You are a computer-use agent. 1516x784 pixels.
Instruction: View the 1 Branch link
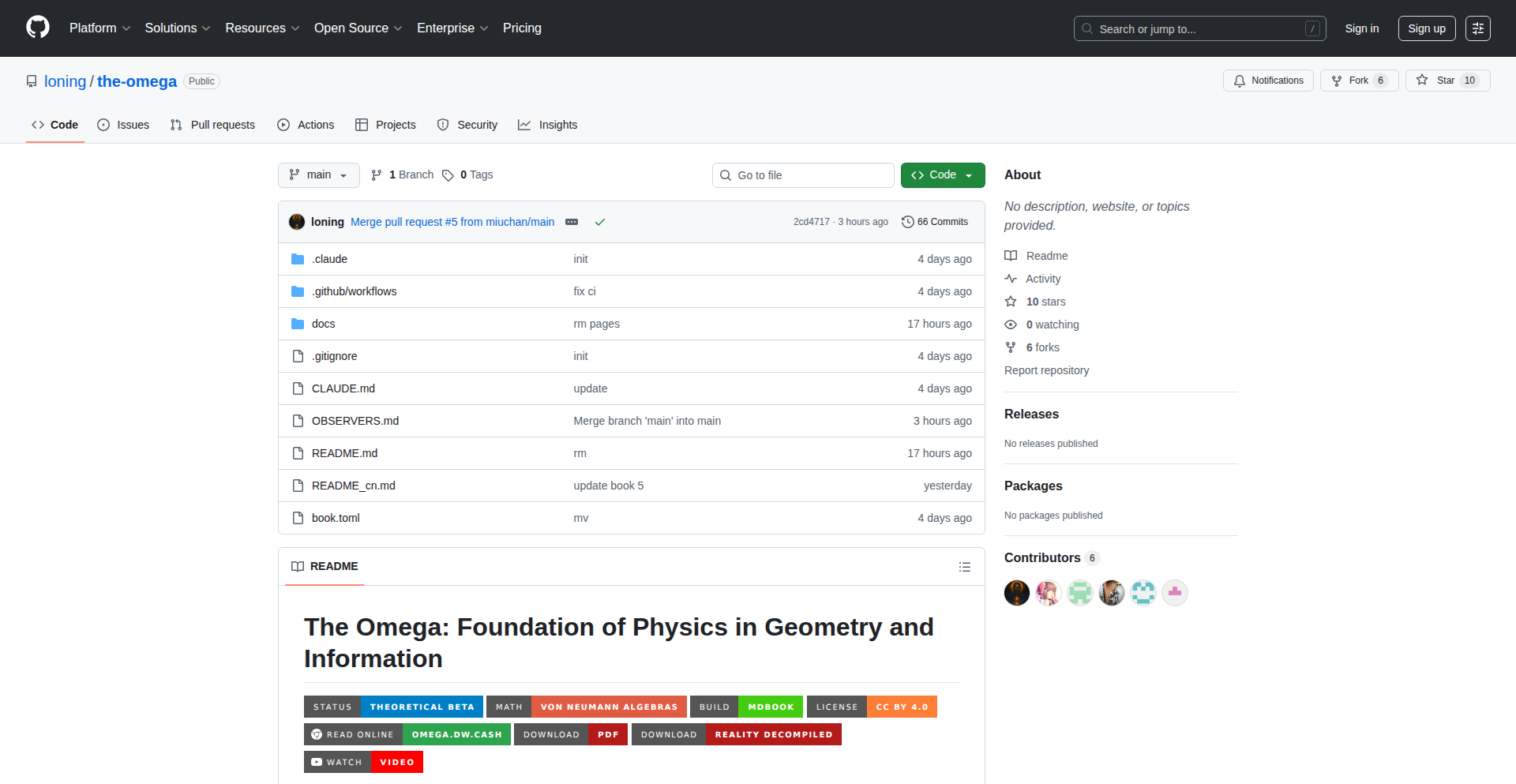pyautogui.click(x=403, y=175)
